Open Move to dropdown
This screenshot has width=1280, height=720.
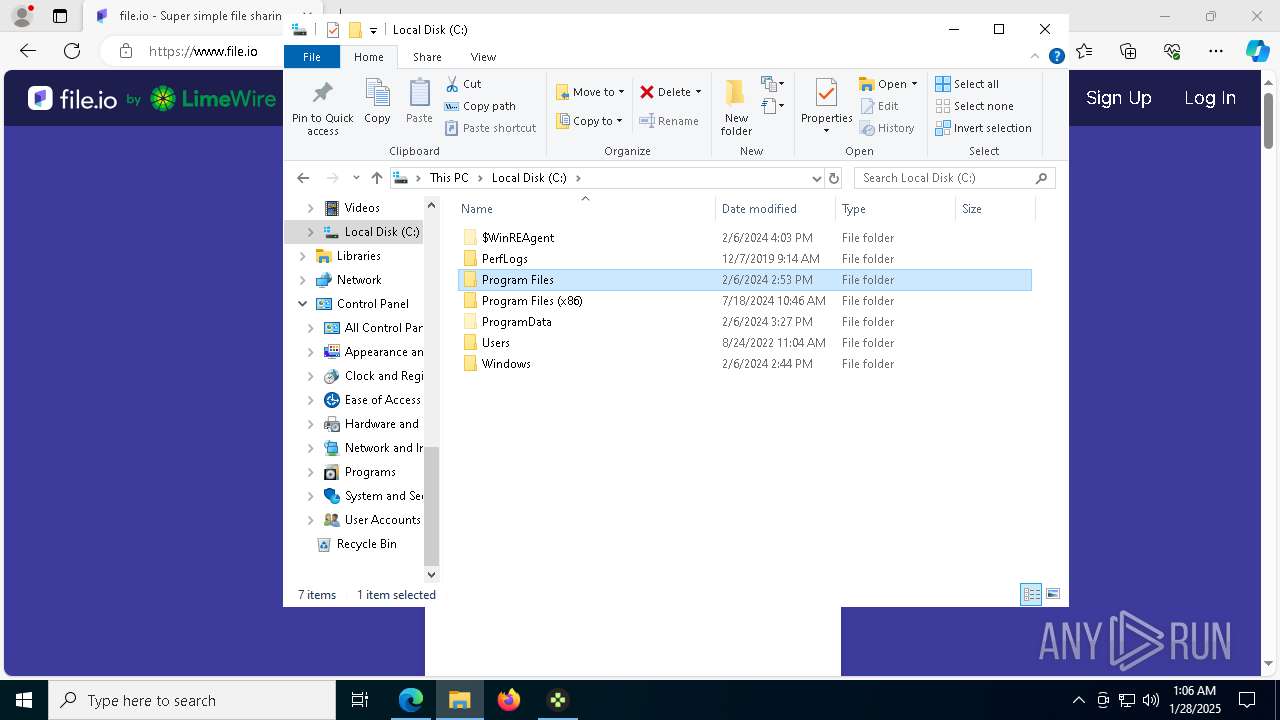[x=590, y=92]
